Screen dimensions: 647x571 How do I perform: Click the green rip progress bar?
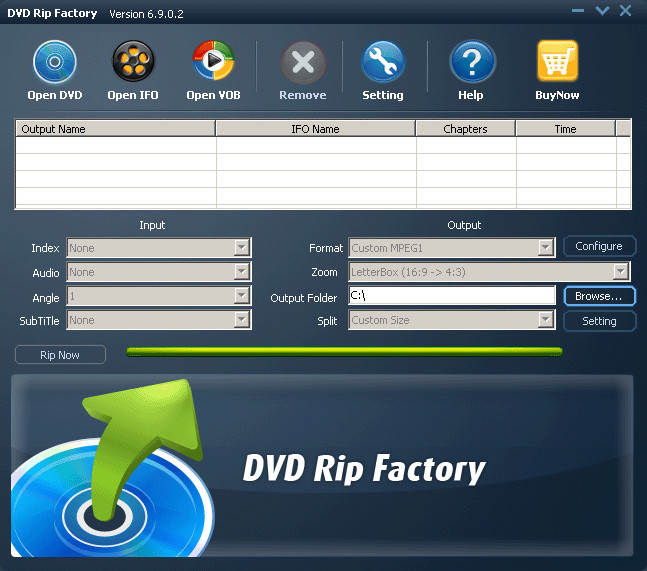(x=345, y=352)
